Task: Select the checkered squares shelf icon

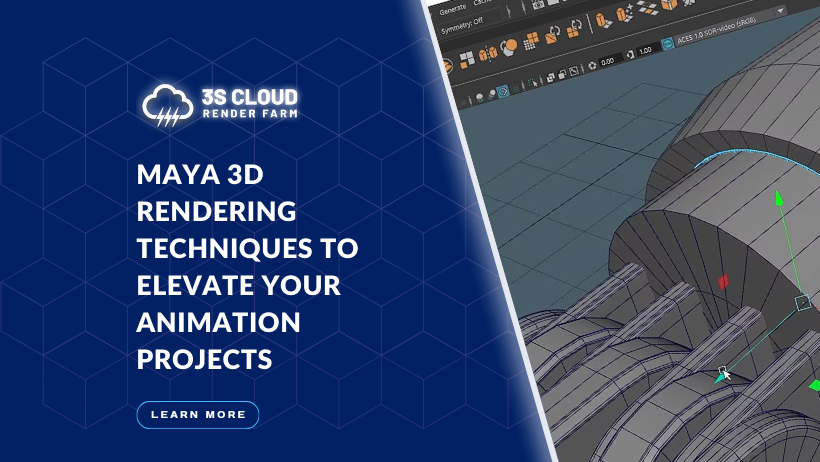Action: pos(647,7)
